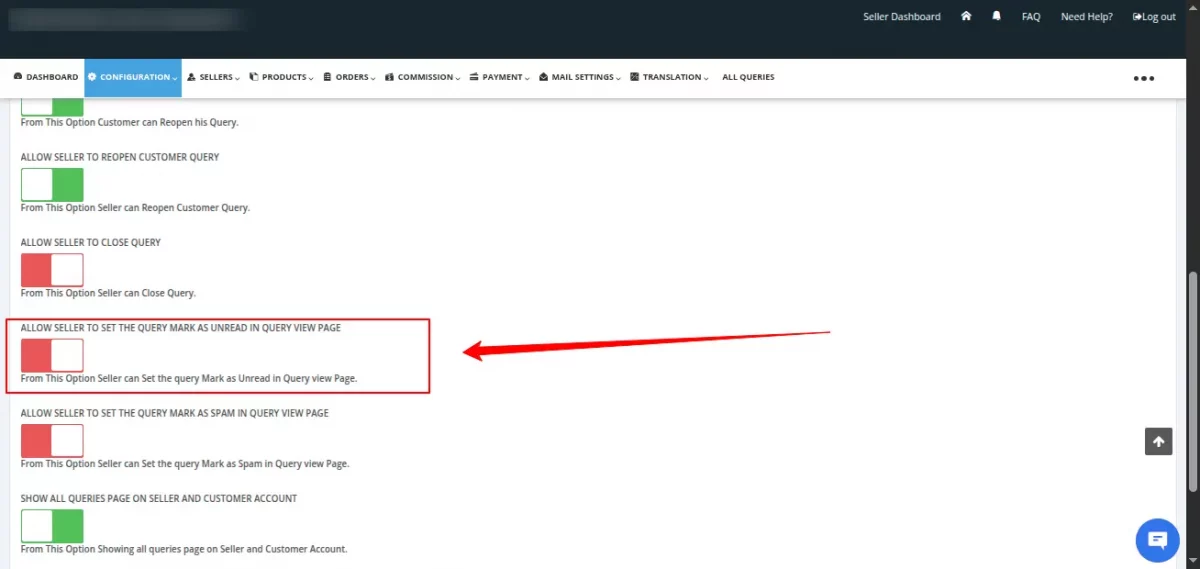Expand the Orders menu
The image size is (1200, 569).
tap(349, 77)
